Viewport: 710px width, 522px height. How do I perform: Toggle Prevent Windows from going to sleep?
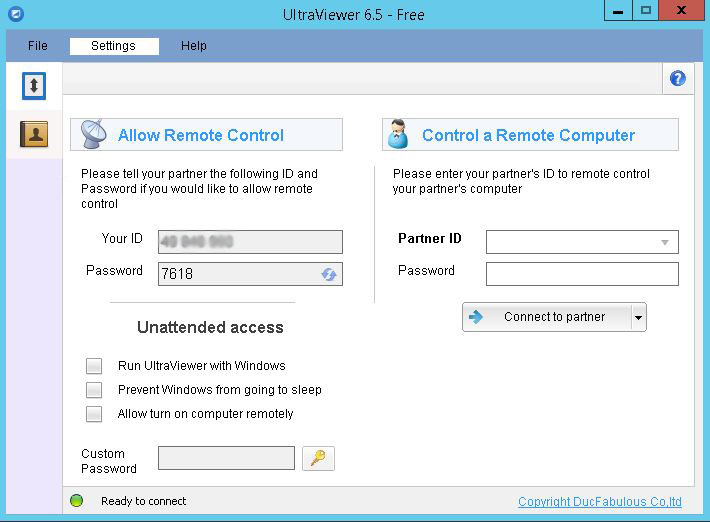(x=94, y=390)
